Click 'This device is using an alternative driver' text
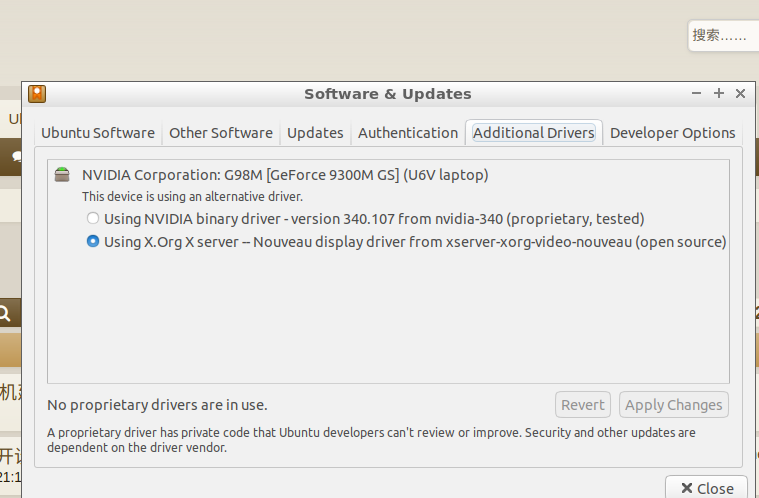Image resolution: width=759 pixels, height=498 pixels. [x=192, y=196]
